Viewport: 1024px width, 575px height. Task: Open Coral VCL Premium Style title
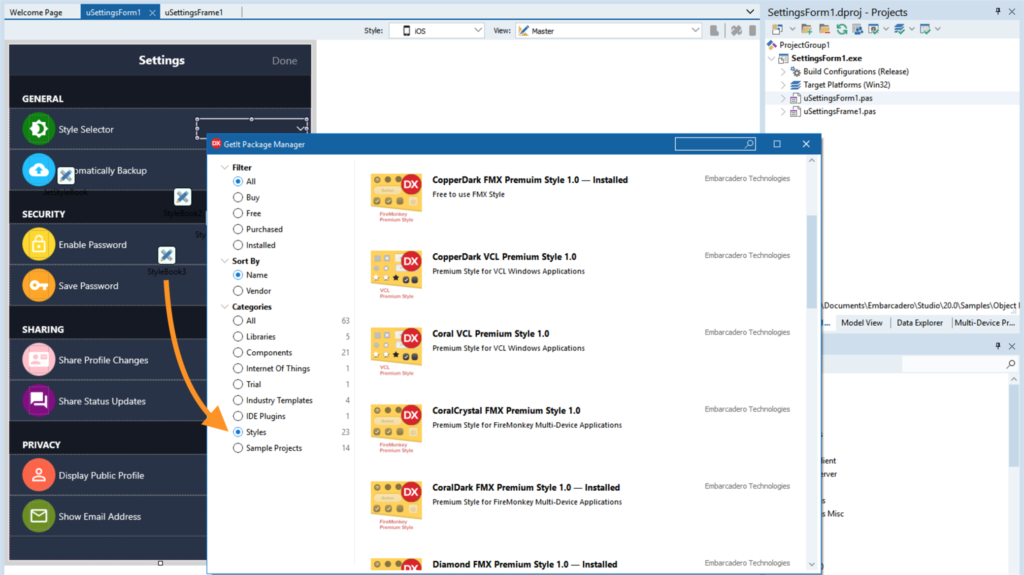[x=490, y=333]
